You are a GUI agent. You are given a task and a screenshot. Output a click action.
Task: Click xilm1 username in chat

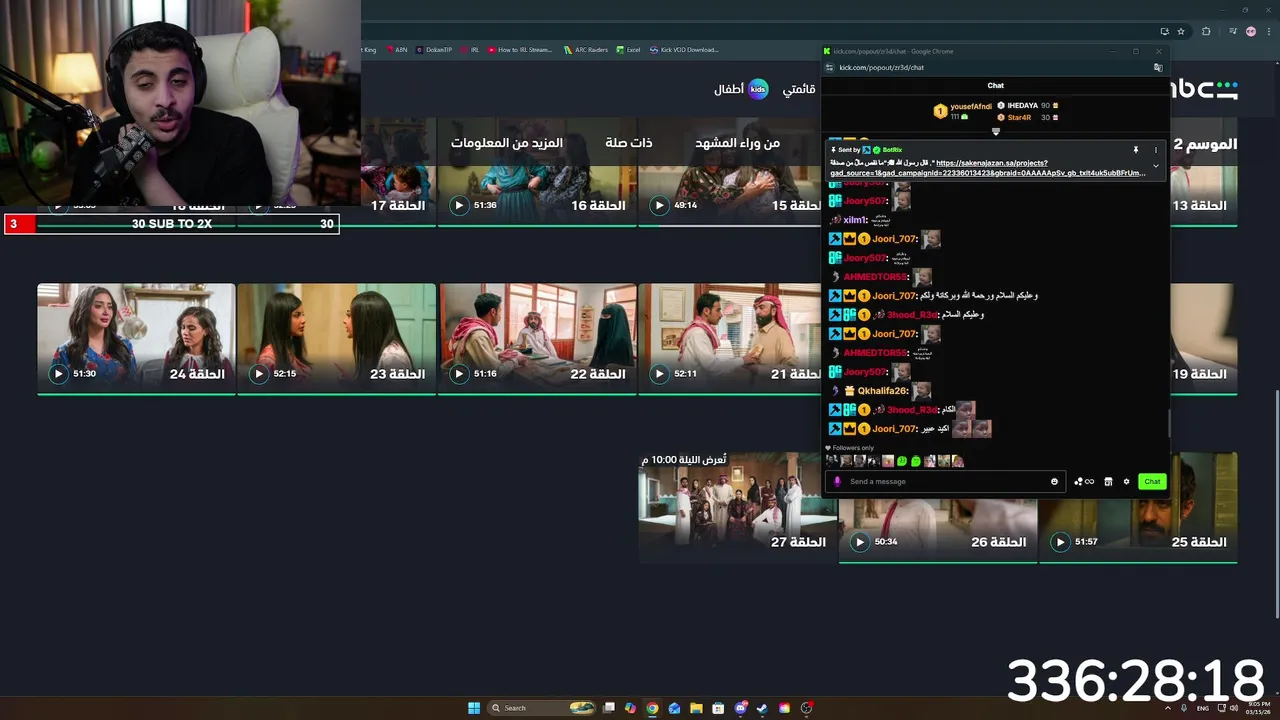[x=855, y=220]
